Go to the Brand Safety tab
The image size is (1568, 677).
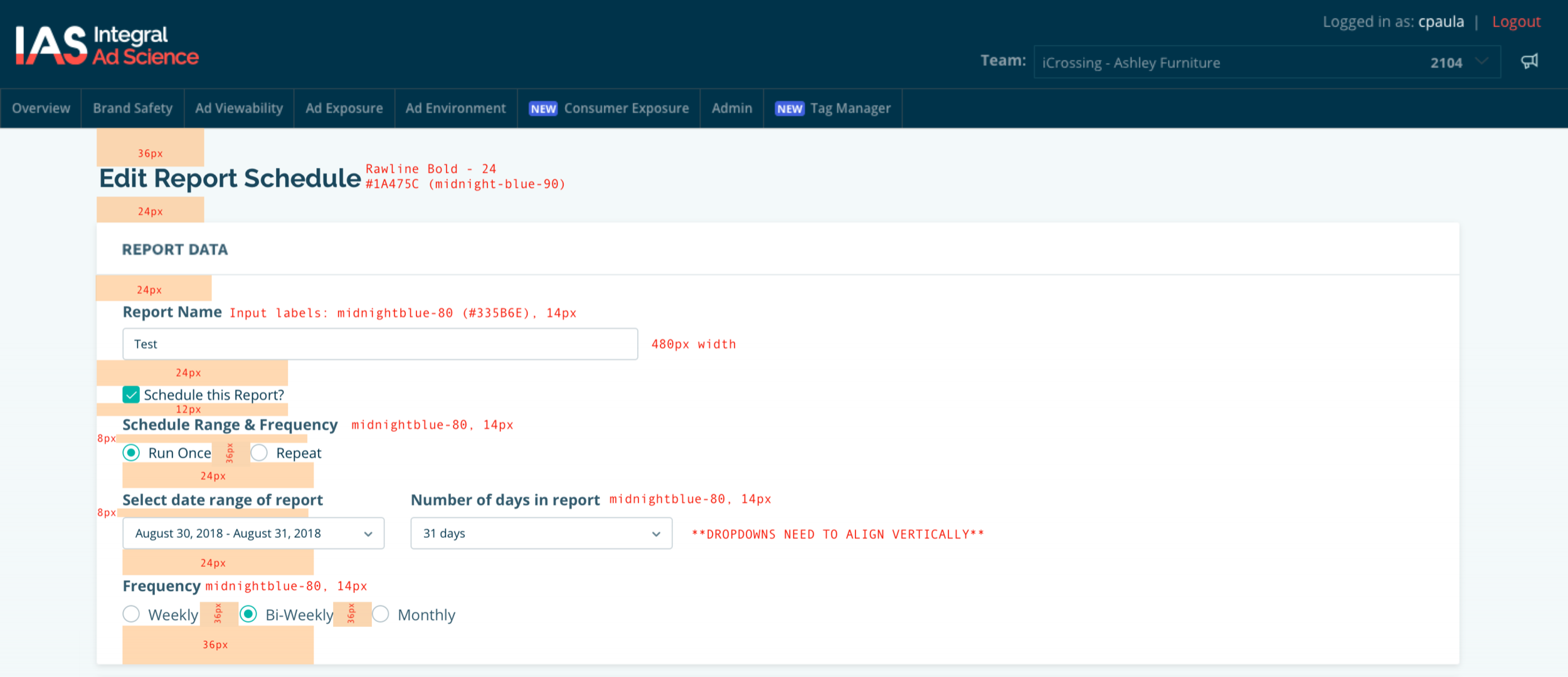coord(132,108)
